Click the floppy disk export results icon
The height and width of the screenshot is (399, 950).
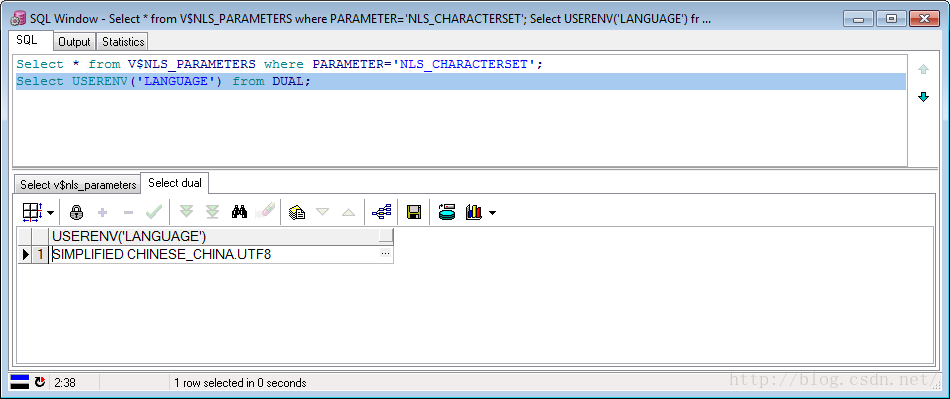[x=414, y=212]
